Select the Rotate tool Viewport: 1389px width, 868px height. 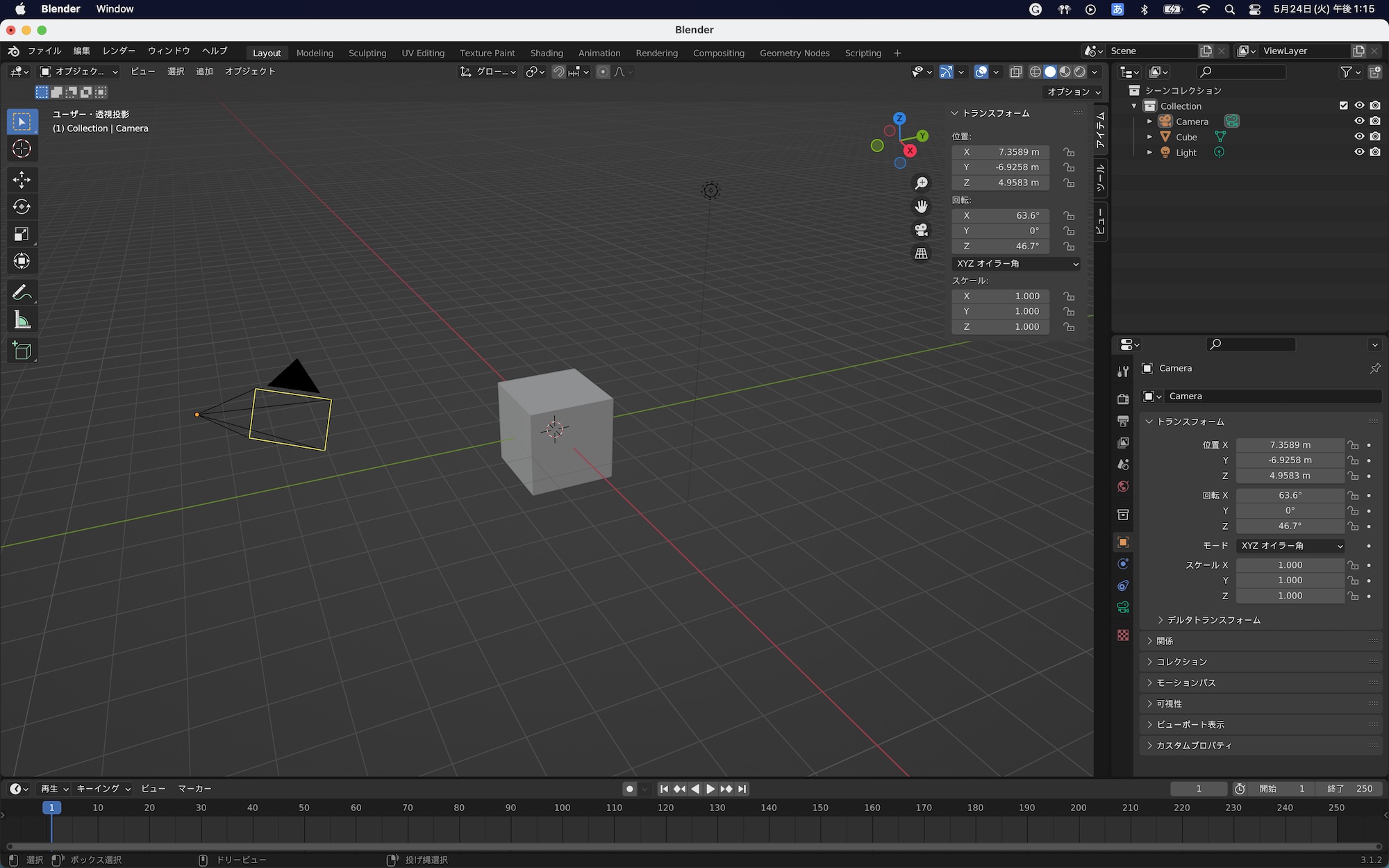tap(22, 206)
